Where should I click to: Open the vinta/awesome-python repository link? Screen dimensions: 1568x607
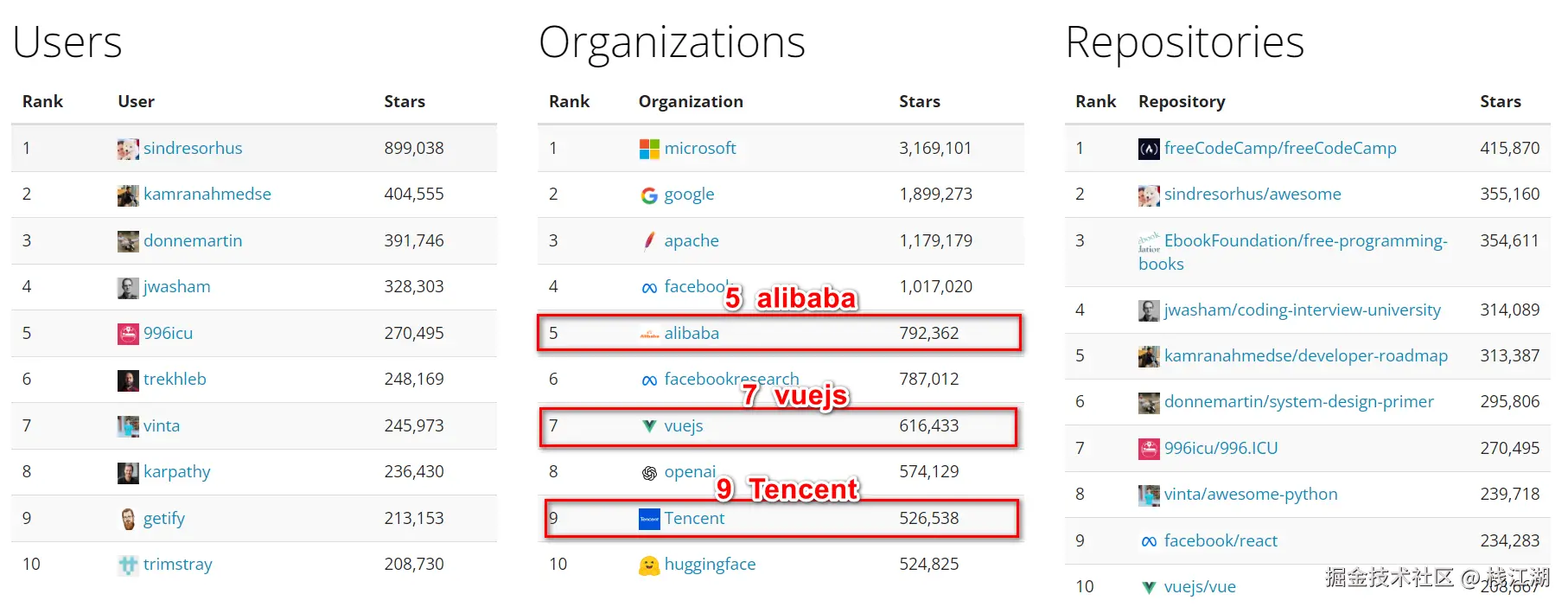(x=1251, y=495)
